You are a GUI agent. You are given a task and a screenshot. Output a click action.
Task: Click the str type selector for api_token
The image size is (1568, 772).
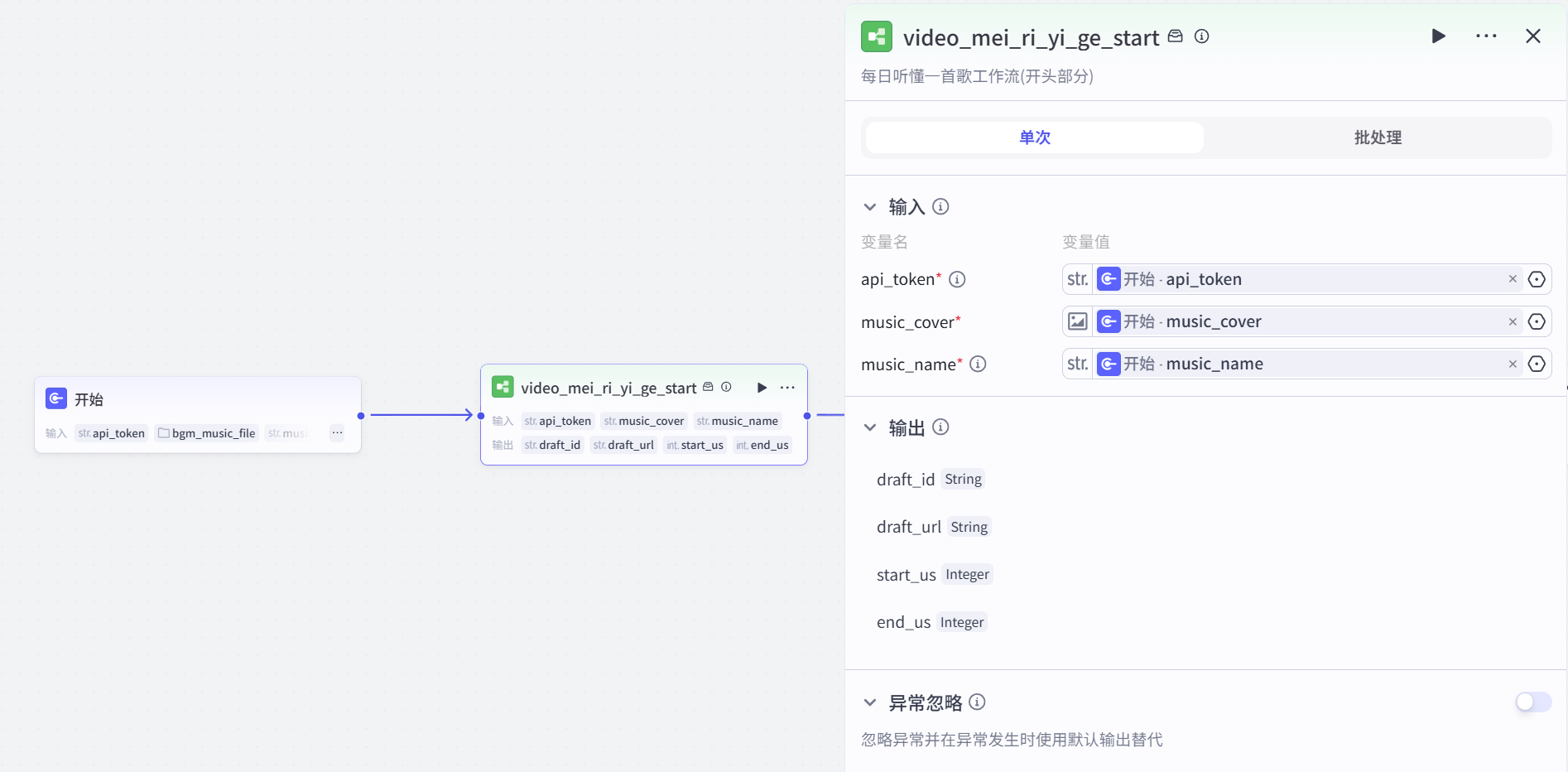[1077, 279]
